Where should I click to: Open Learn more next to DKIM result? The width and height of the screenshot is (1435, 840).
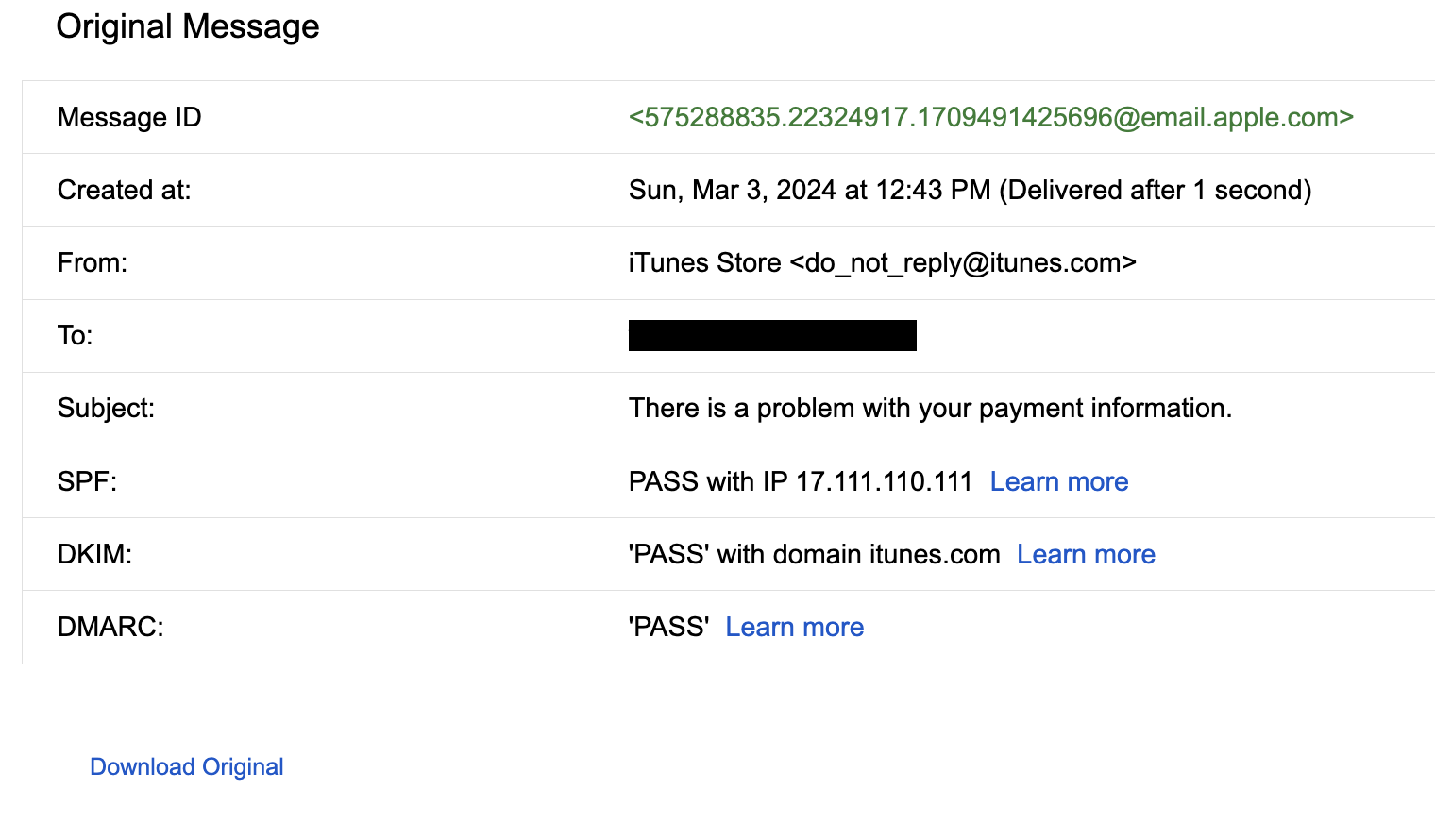click(x=1086, y=554)
